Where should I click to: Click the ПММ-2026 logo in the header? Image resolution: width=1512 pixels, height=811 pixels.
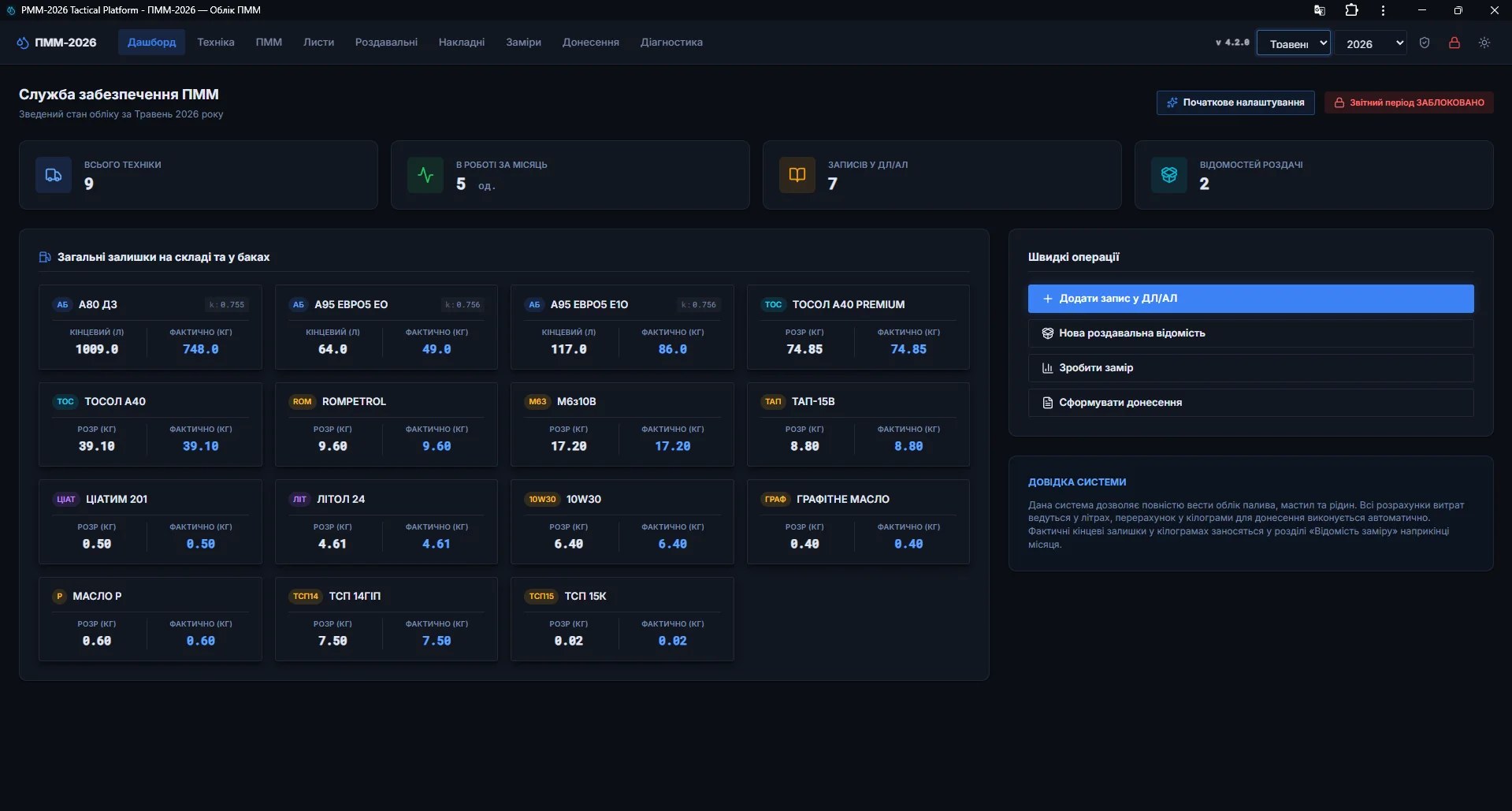[57, 43]
